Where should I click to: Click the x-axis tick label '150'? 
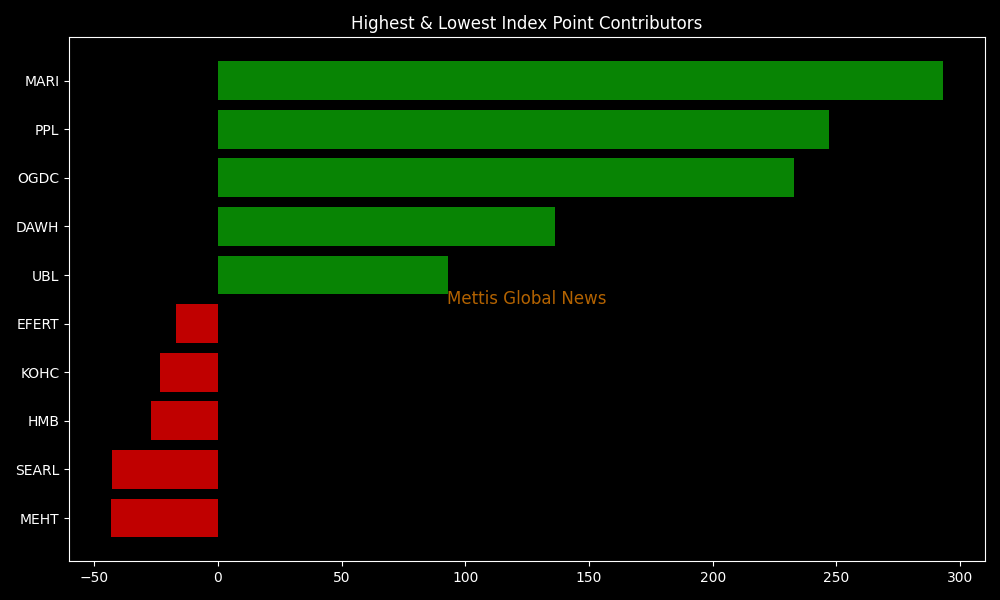coord(589,578)
